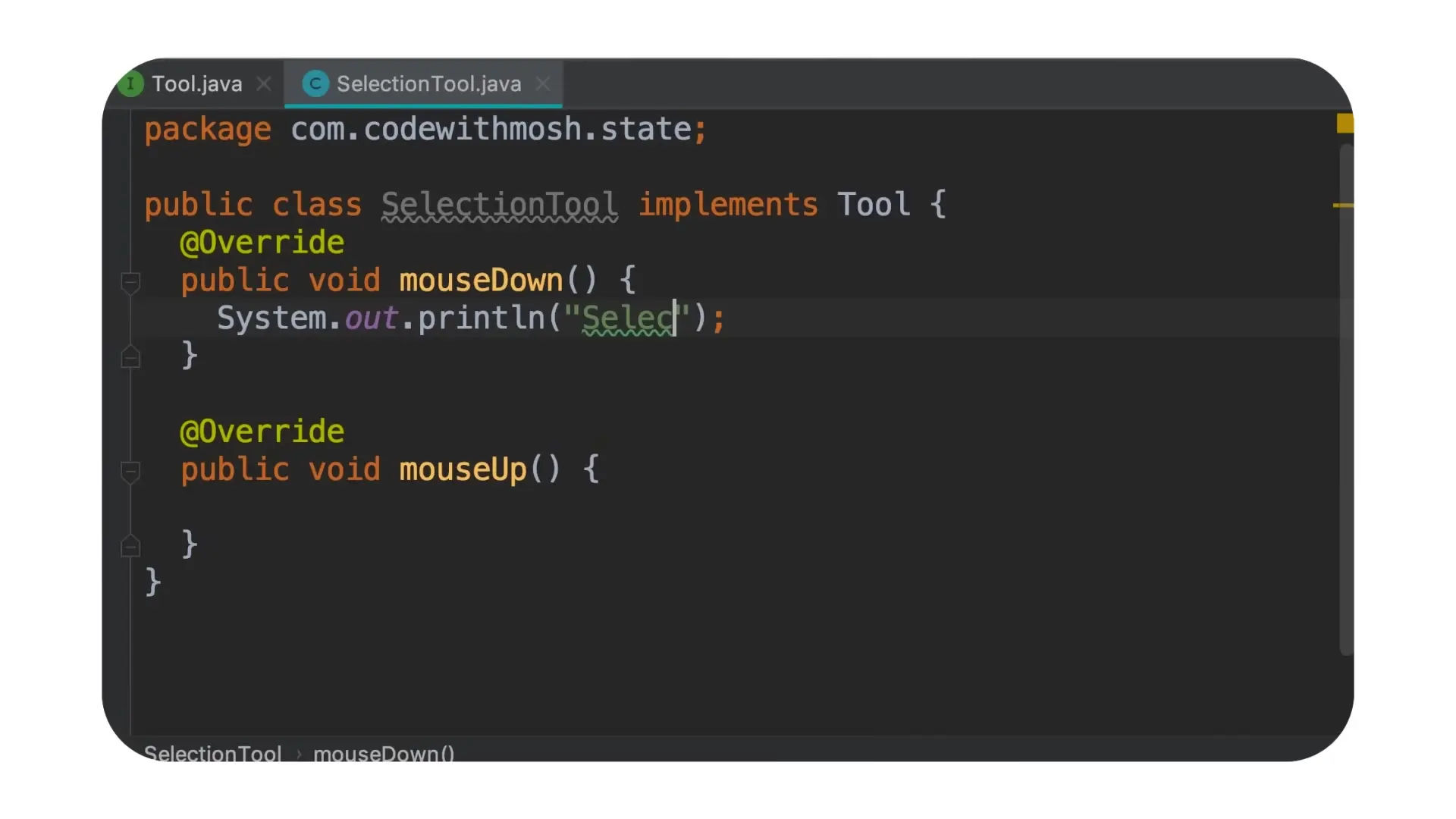Click com.codewithmosh.state package name
The height and width of the screenshot is (819, 1456).
[491, 129]
